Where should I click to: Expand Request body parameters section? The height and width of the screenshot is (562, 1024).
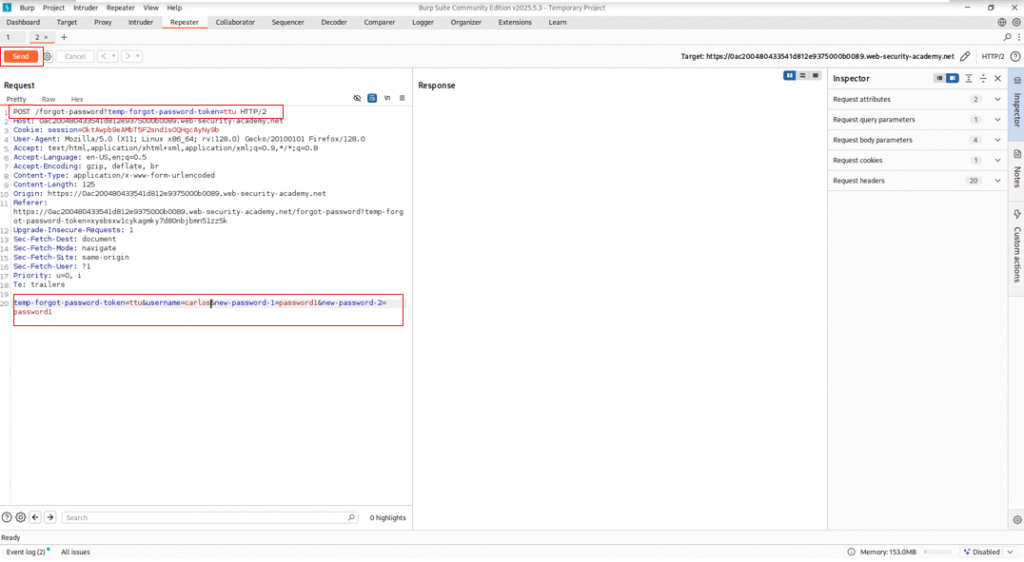coord(918,140)
